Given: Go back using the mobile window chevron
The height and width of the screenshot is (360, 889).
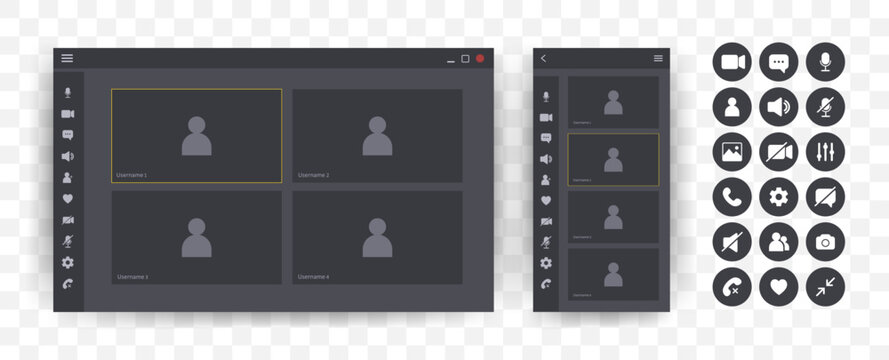Looking at the screenshot, I should (x=543, y=58).
